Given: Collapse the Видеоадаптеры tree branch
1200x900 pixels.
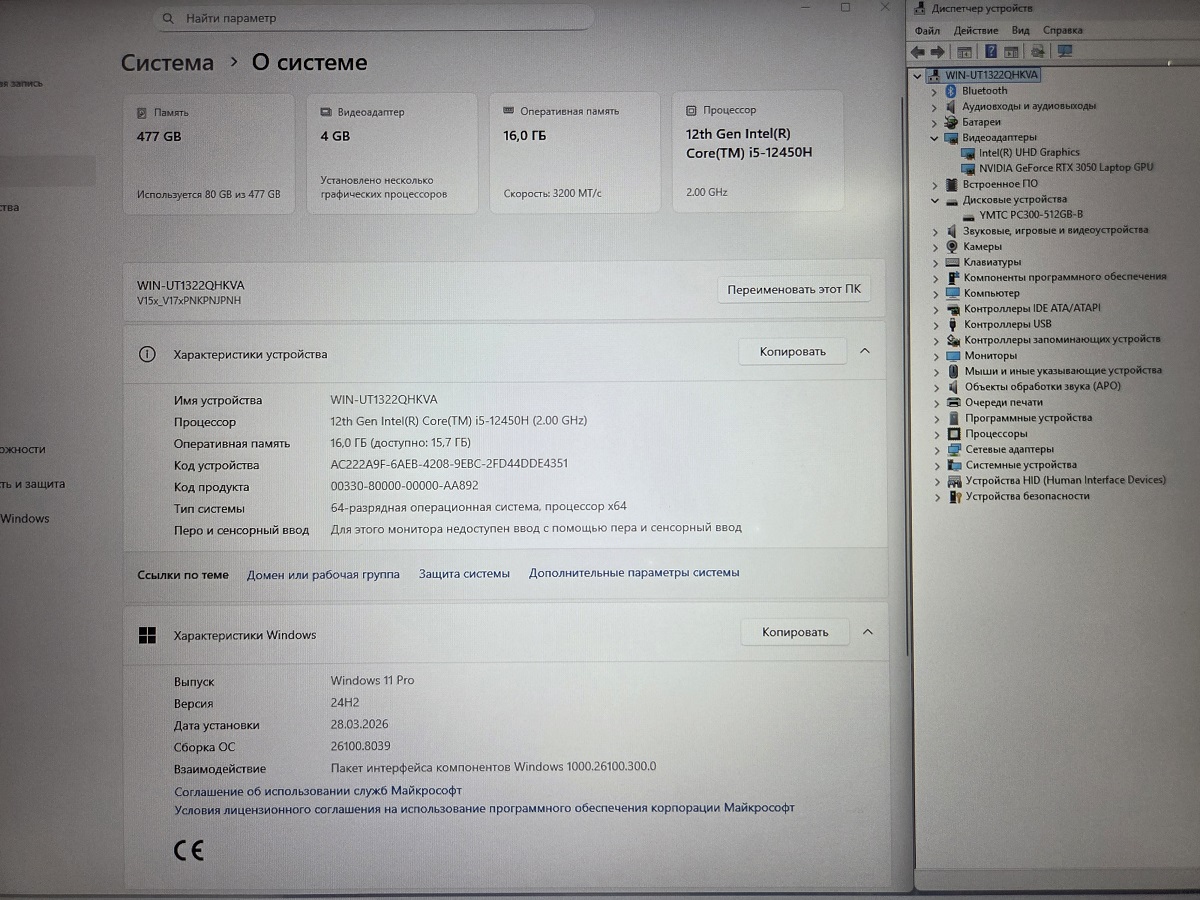Looking at the screenshot, I should [935, 138].
